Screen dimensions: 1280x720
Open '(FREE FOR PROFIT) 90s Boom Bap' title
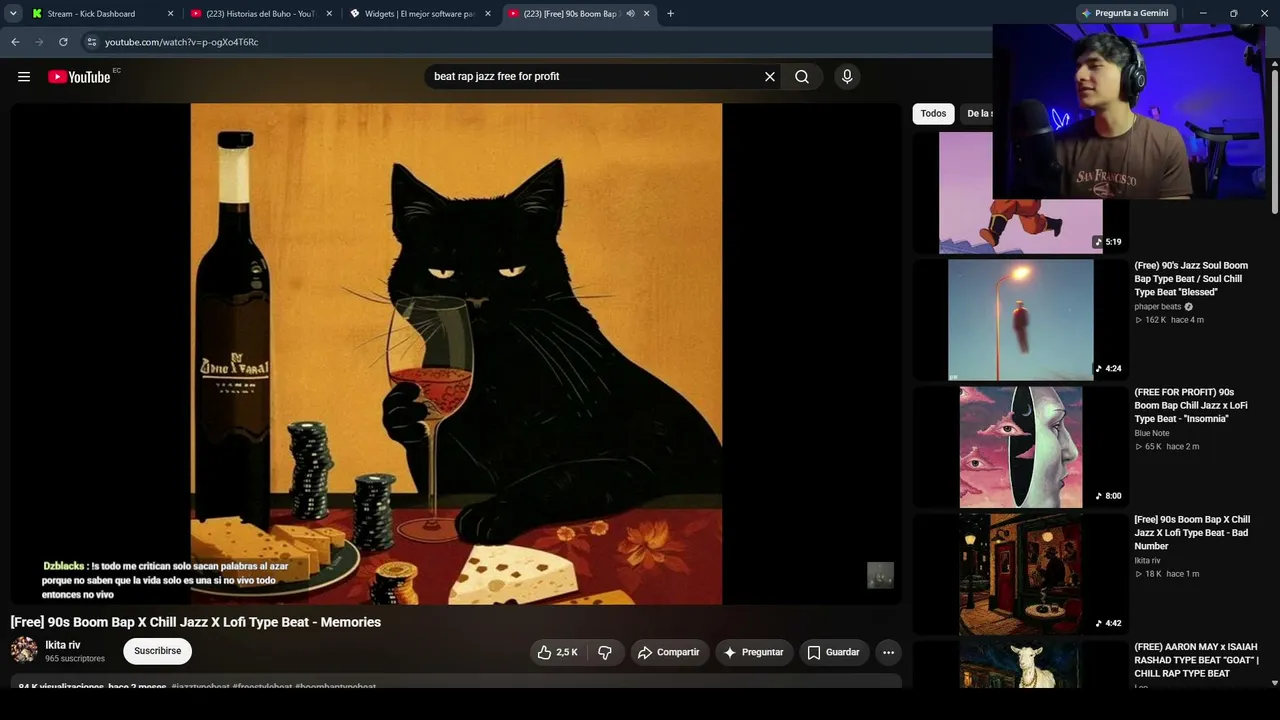click(1191, 406)
